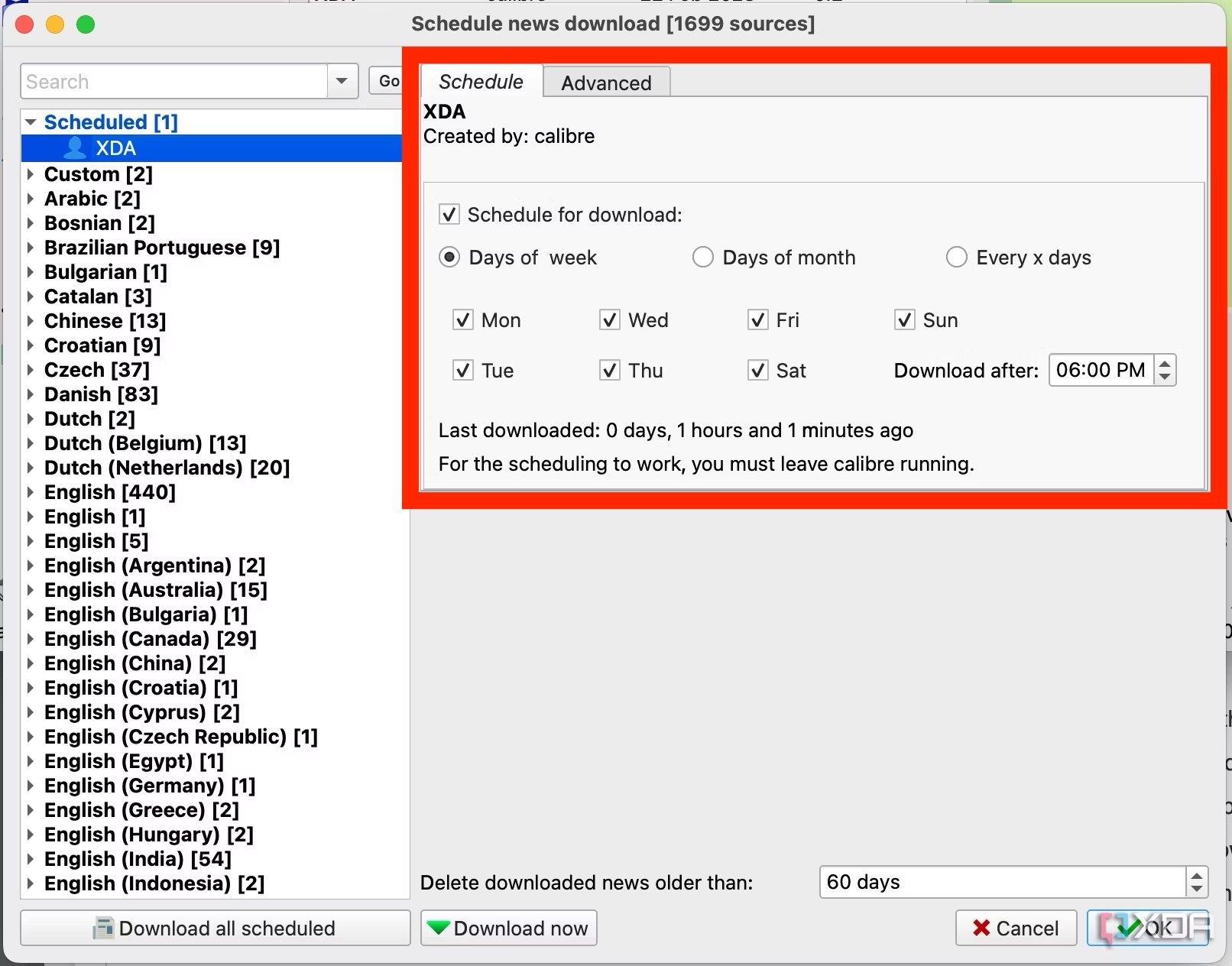Click the Download after time stepper arrows
The height and width of the screenshot is (966, 1232).
tap(1165, 370)
